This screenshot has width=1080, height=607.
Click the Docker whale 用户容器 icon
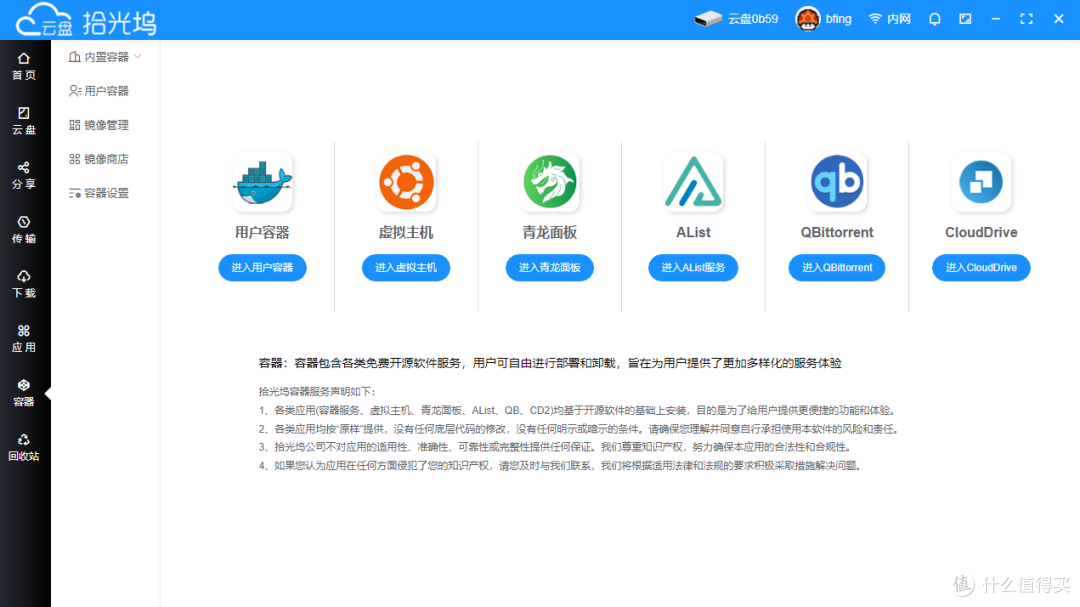[x=262, y=182]
